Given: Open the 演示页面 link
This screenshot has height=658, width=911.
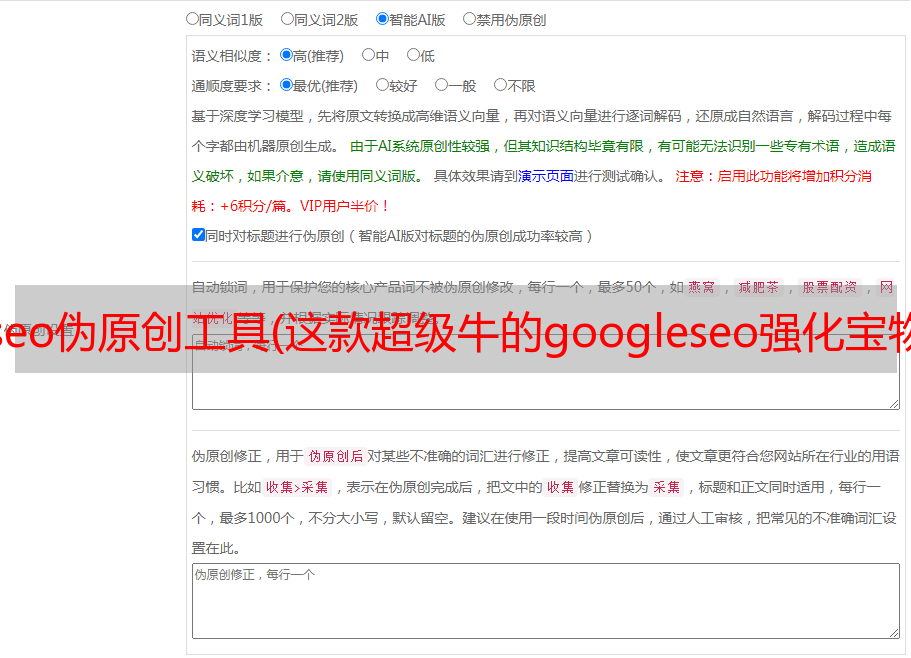Looking at the screenshot, I should point(546,176).
